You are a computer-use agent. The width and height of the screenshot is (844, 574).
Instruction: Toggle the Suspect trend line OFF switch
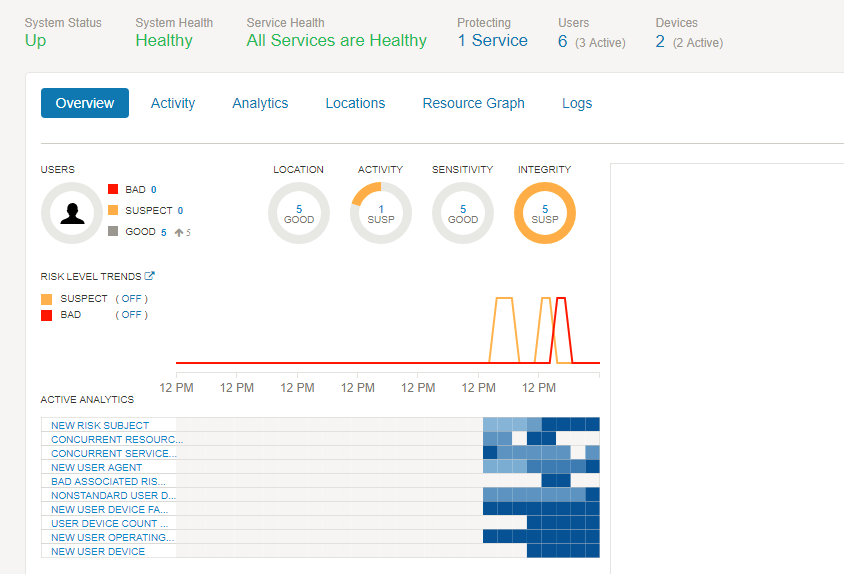(132, 299)
